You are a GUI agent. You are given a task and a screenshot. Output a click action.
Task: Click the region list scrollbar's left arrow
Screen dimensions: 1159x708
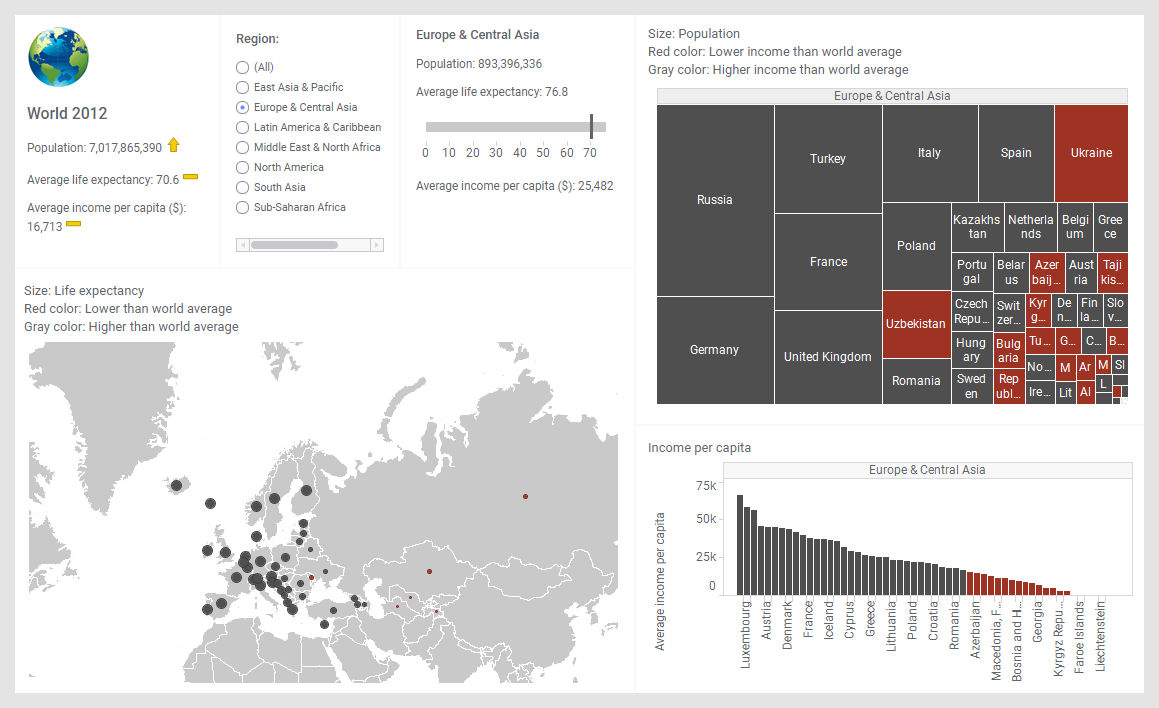(242, 245)
